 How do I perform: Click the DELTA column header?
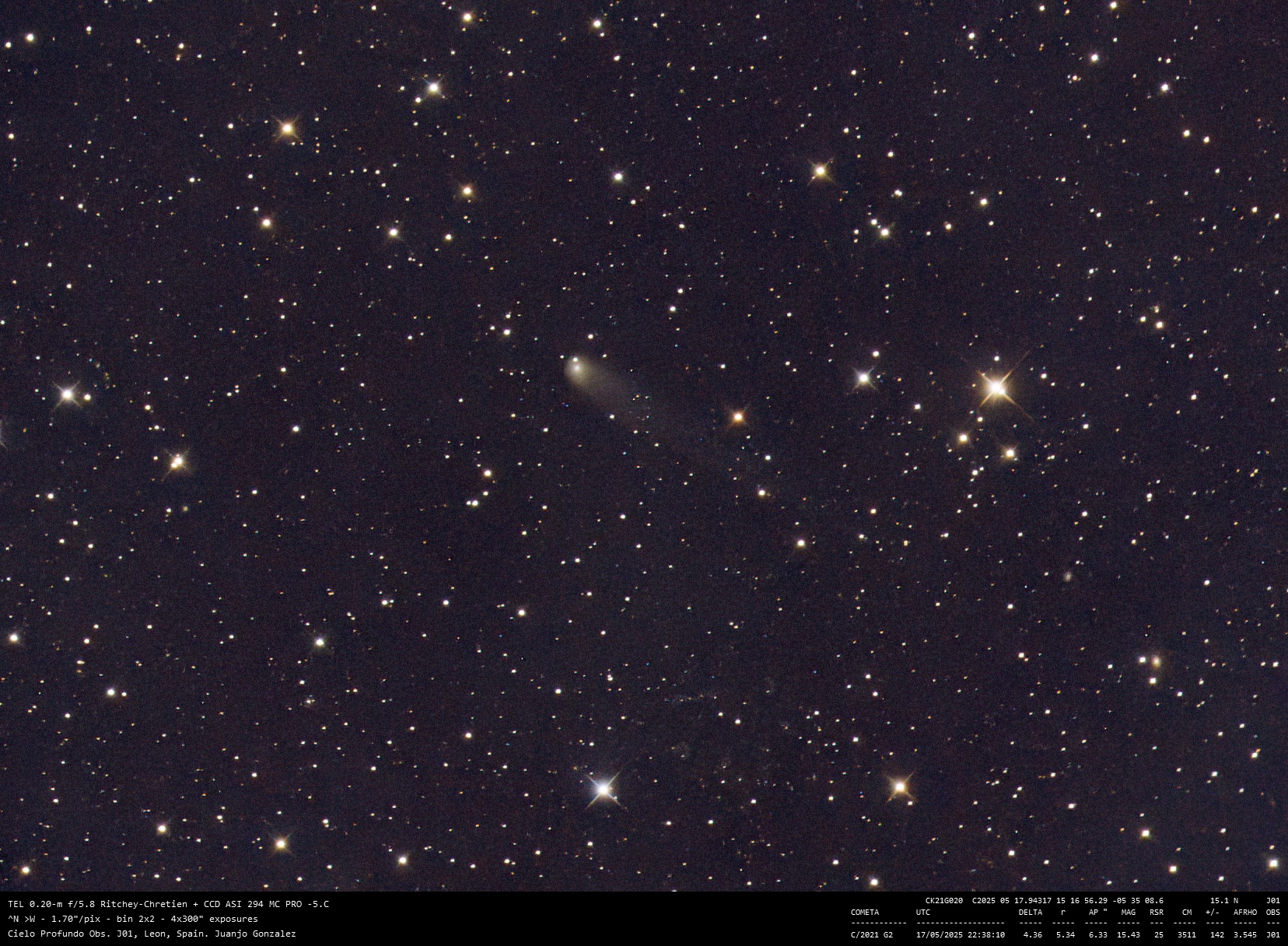coord(1030,913)
